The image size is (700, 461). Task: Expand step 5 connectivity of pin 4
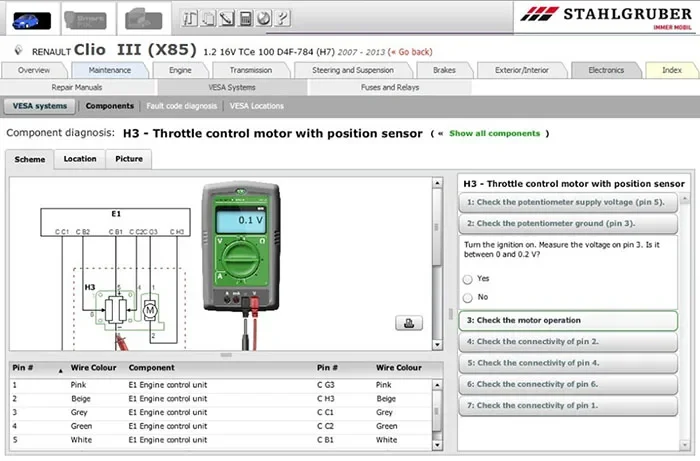568,363
